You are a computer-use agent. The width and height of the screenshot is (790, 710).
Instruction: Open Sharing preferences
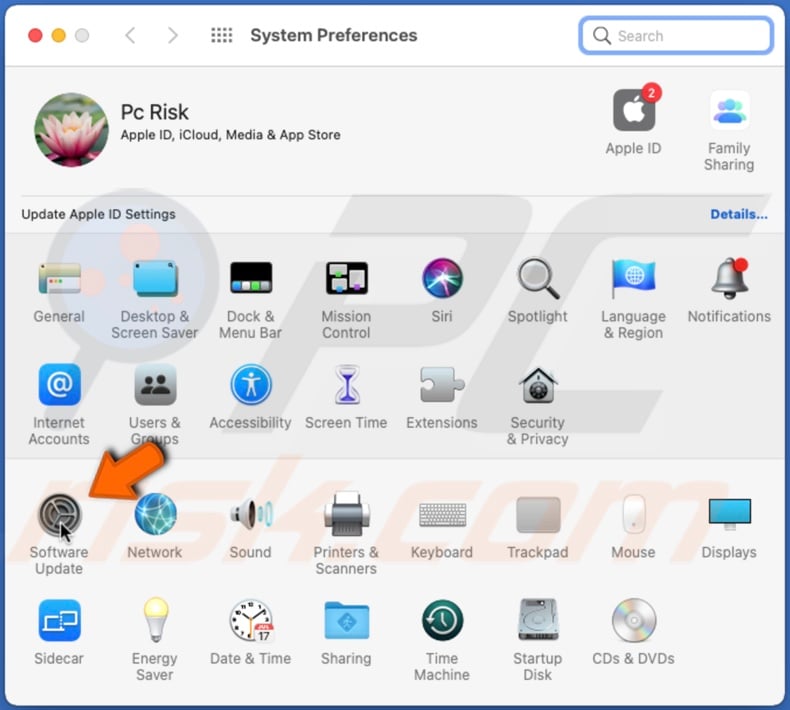click(347, 620)
